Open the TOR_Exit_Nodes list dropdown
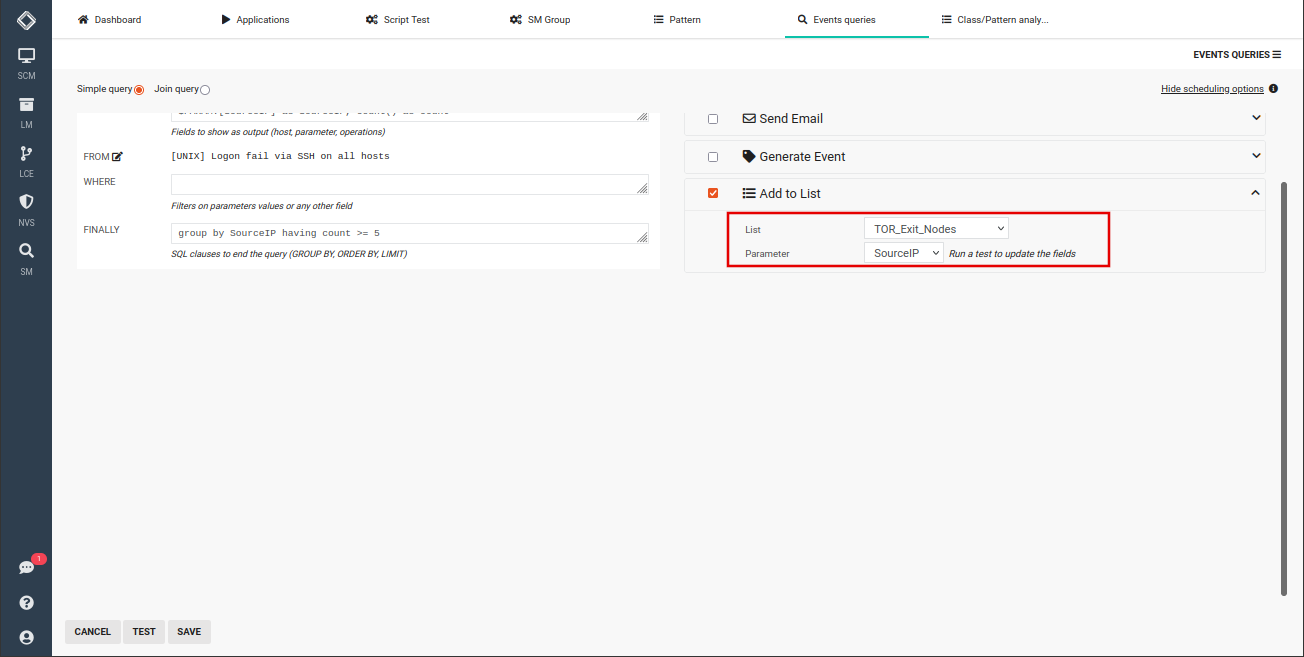Screen dimensions: 1304x657 click(935, 228)
